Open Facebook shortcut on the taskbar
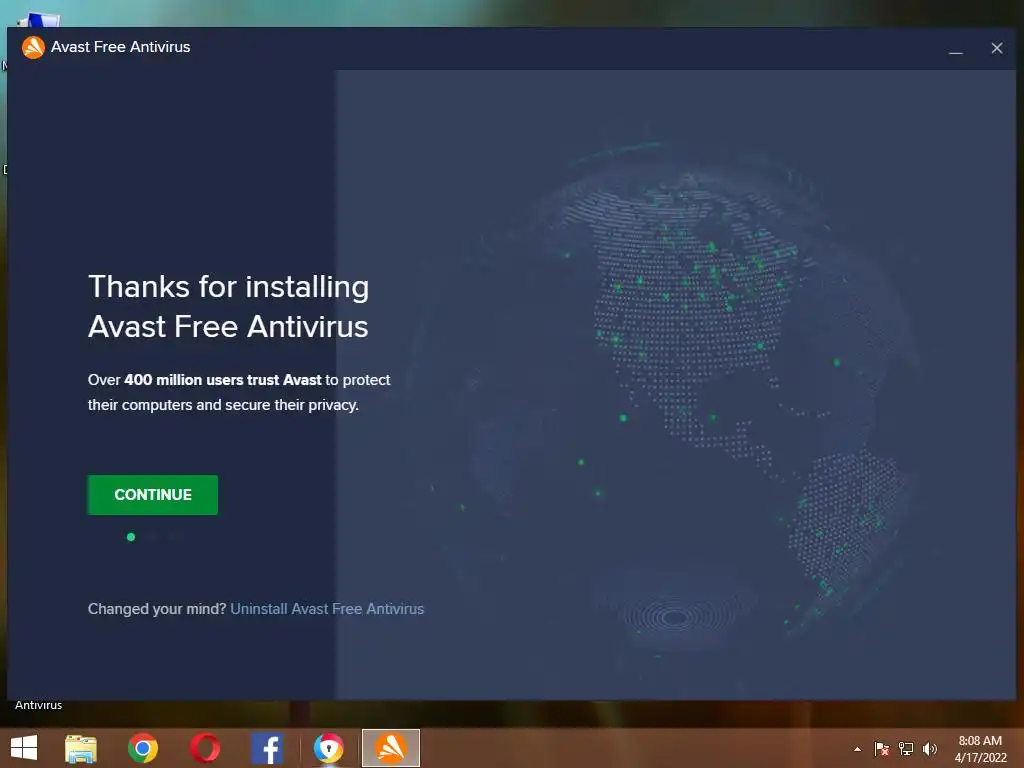Viewport: 1024px width, 768px height. point(267,748)
